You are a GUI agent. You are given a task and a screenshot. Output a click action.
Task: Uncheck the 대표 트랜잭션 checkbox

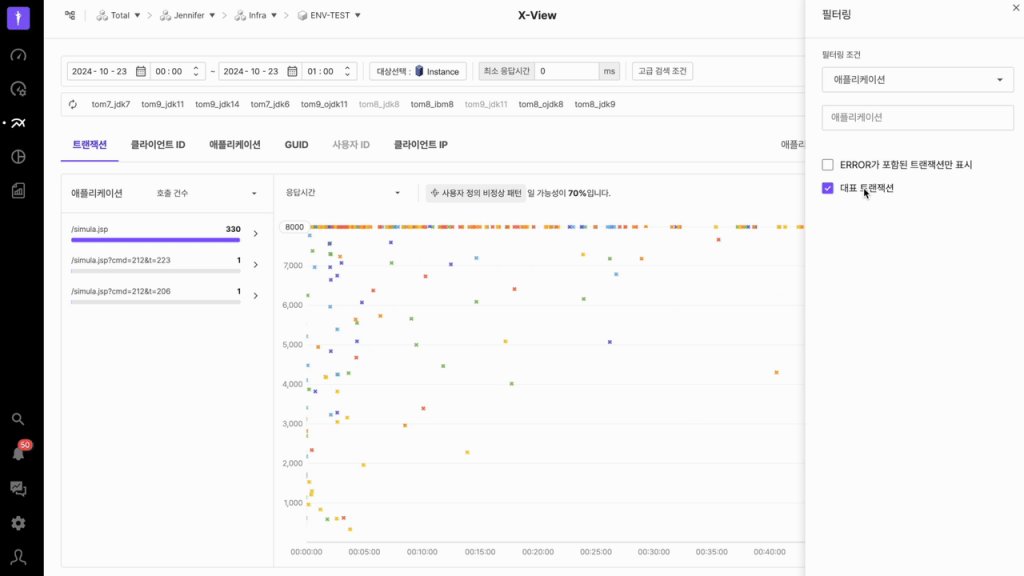(x=828, y=188)
